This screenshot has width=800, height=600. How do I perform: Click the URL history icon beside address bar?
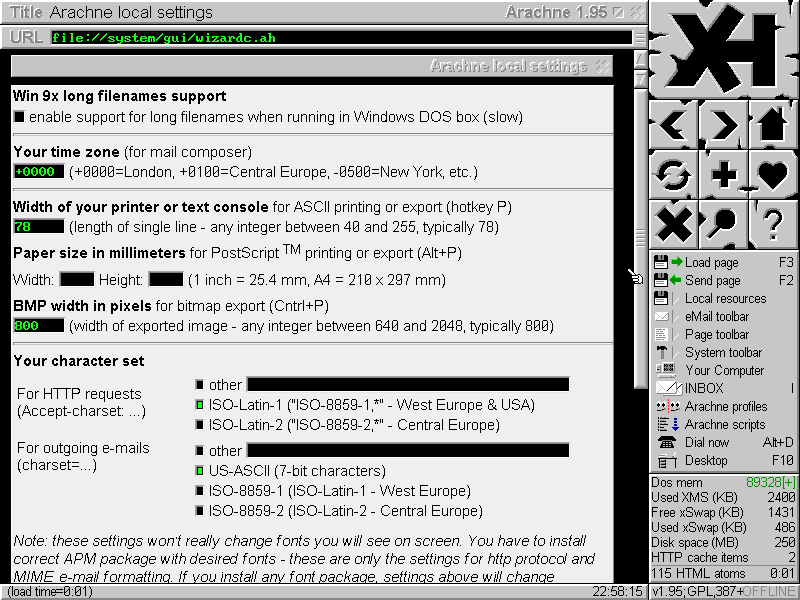point(639,37)
